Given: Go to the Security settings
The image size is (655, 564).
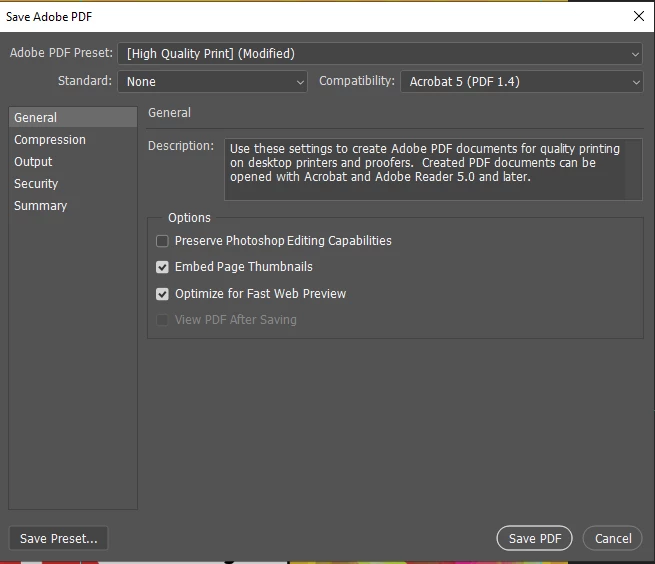Looking at the screenshot, I should (73, 183).
